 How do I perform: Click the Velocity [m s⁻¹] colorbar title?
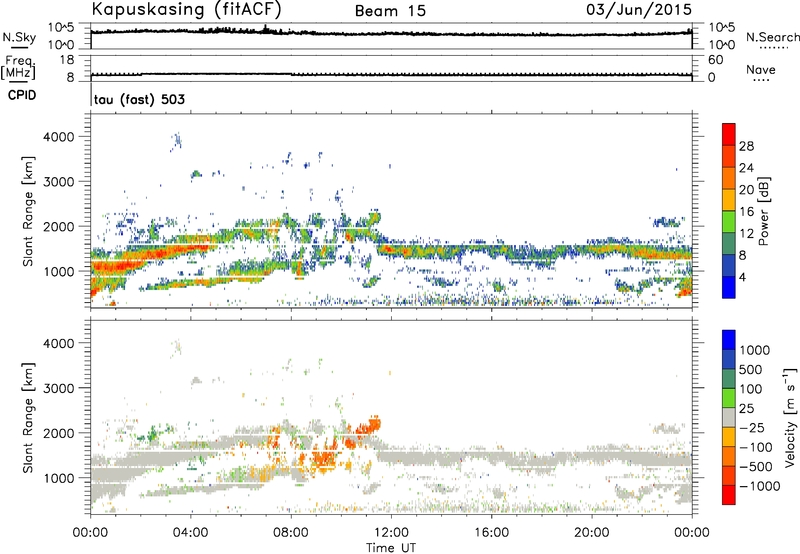click(790, 417)
